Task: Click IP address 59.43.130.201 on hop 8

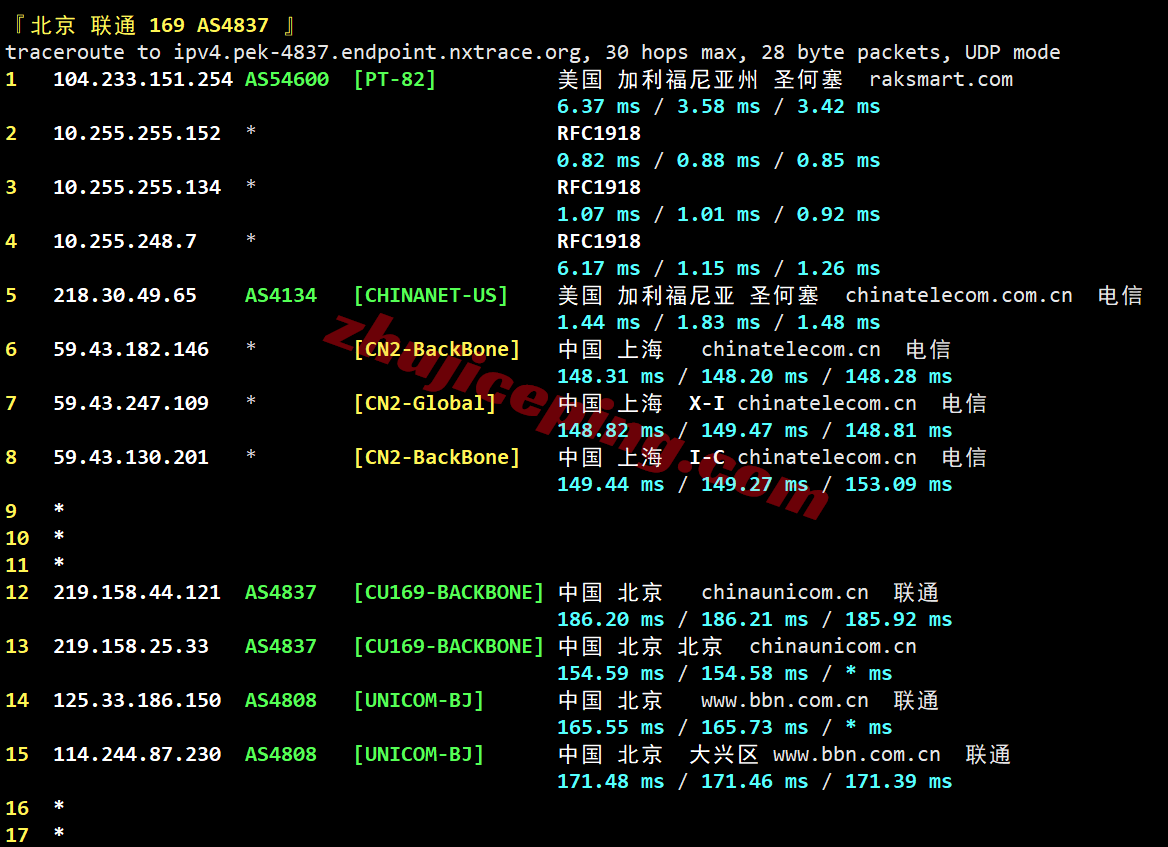Action: pos(130,457)
